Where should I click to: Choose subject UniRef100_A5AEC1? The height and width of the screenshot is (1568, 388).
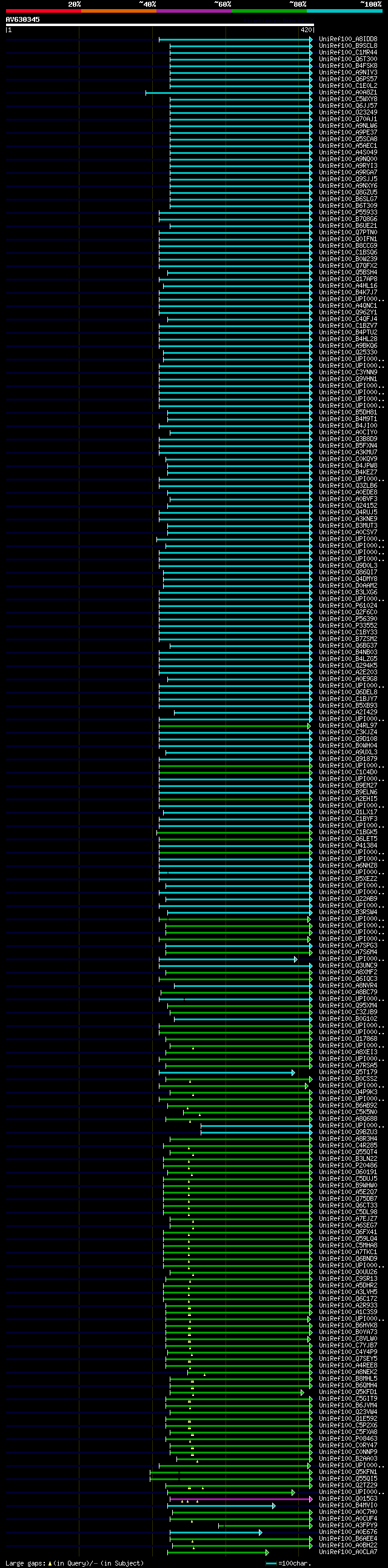(x=348, y=146)
